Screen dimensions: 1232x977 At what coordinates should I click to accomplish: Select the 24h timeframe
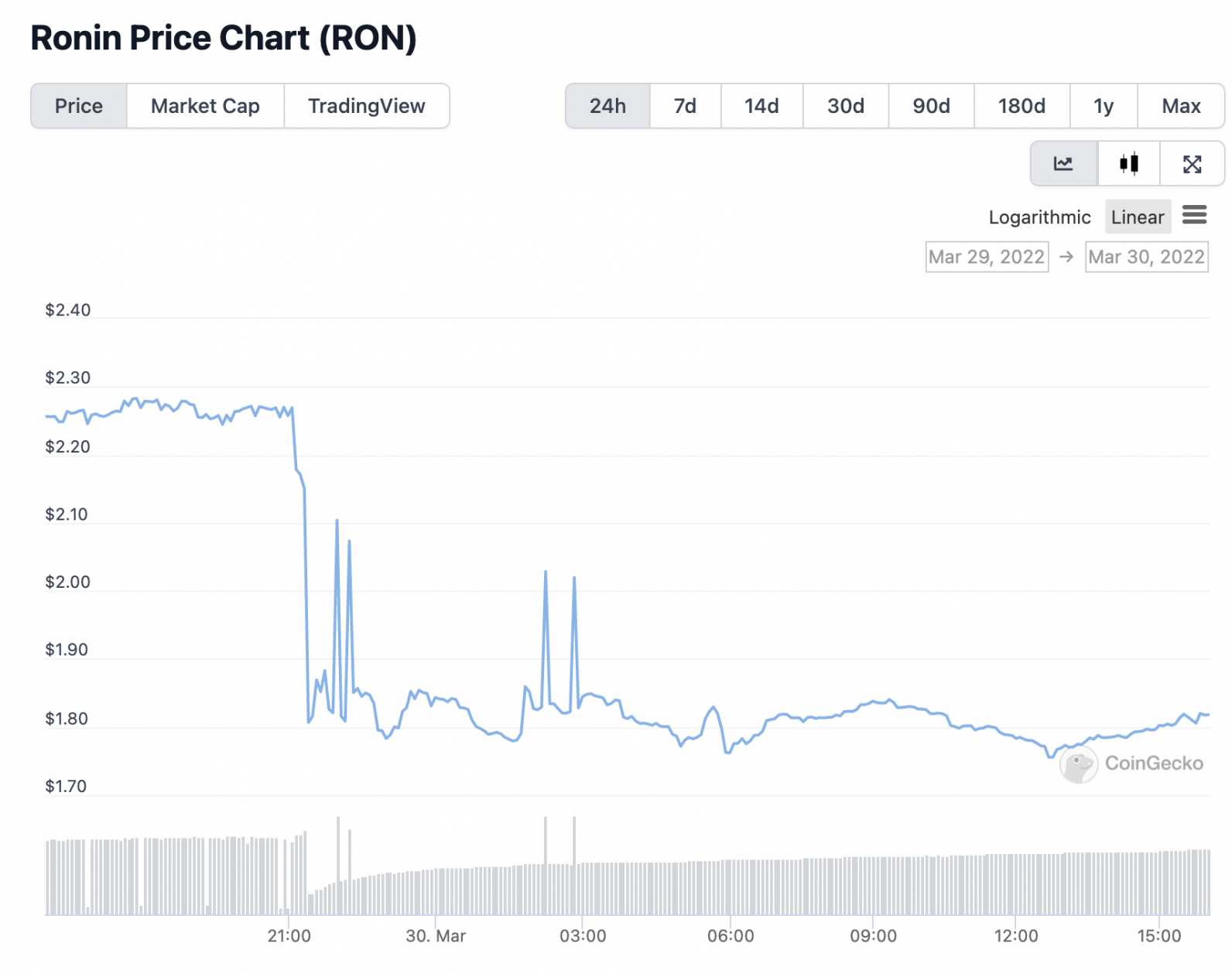607,106
